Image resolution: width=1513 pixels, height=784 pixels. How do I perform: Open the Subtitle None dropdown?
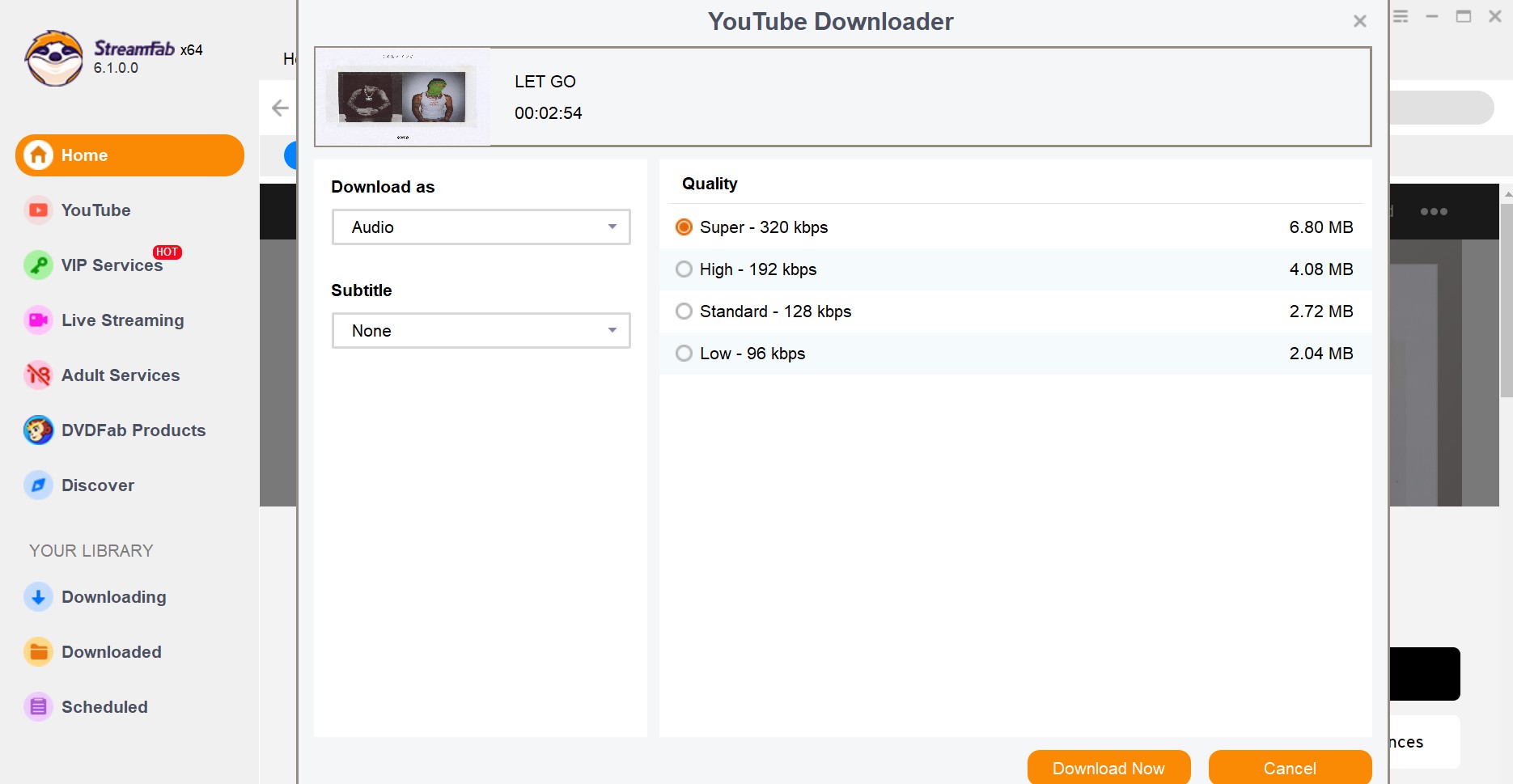(x=481, y=331)
